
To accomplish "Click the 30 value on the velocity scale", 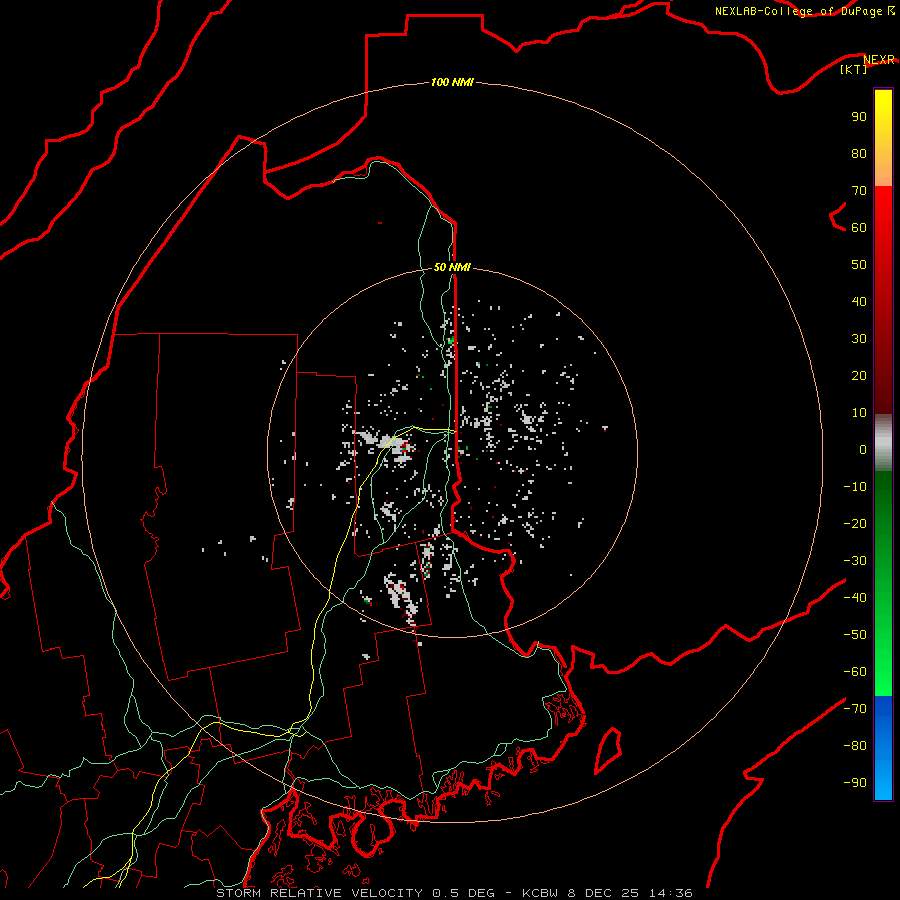I will point(859,339).
